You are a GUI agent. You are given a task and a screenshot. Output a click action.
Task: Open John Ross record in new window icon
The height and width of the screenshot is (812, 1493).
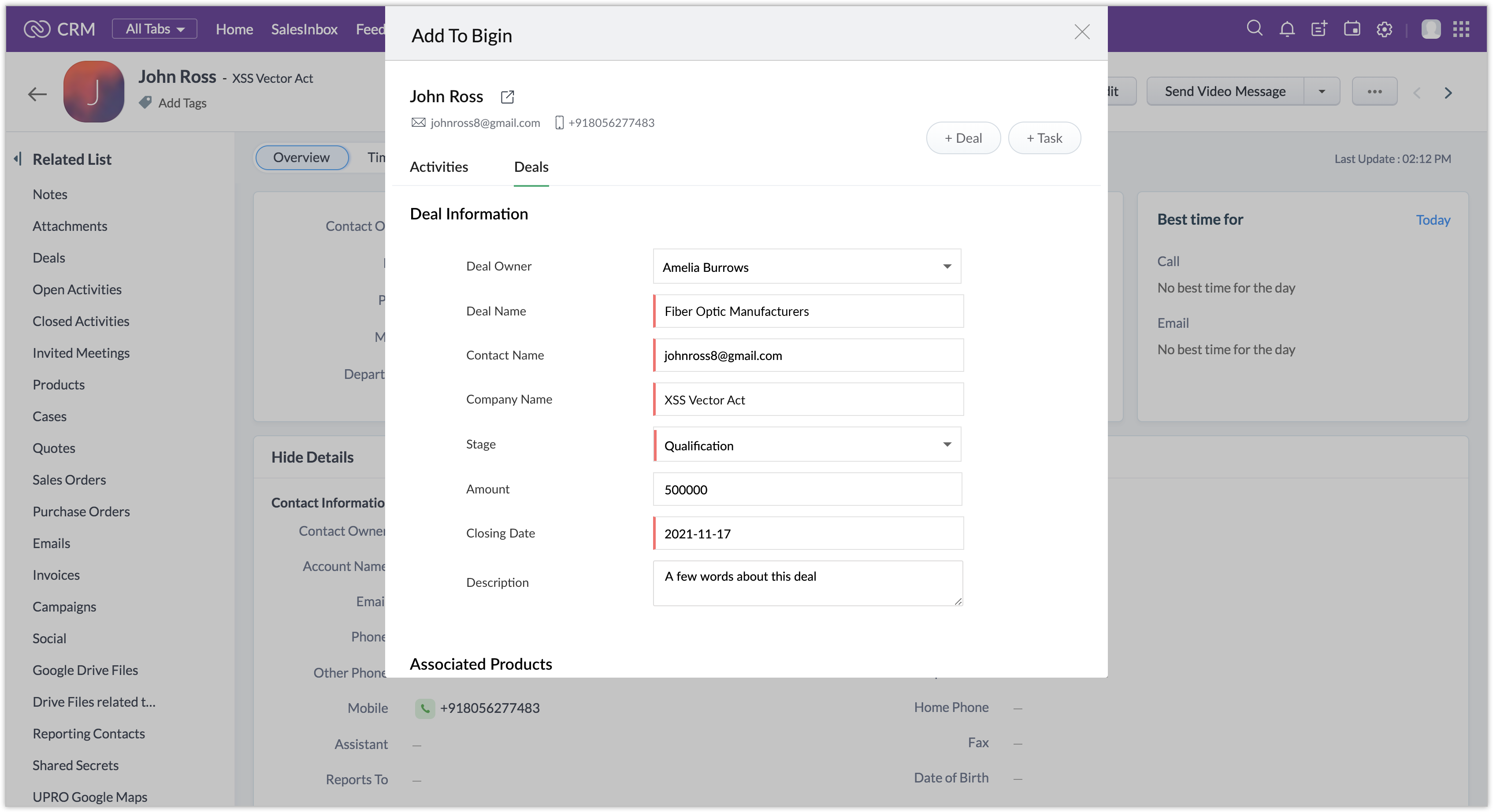click(x=507, y=97)
